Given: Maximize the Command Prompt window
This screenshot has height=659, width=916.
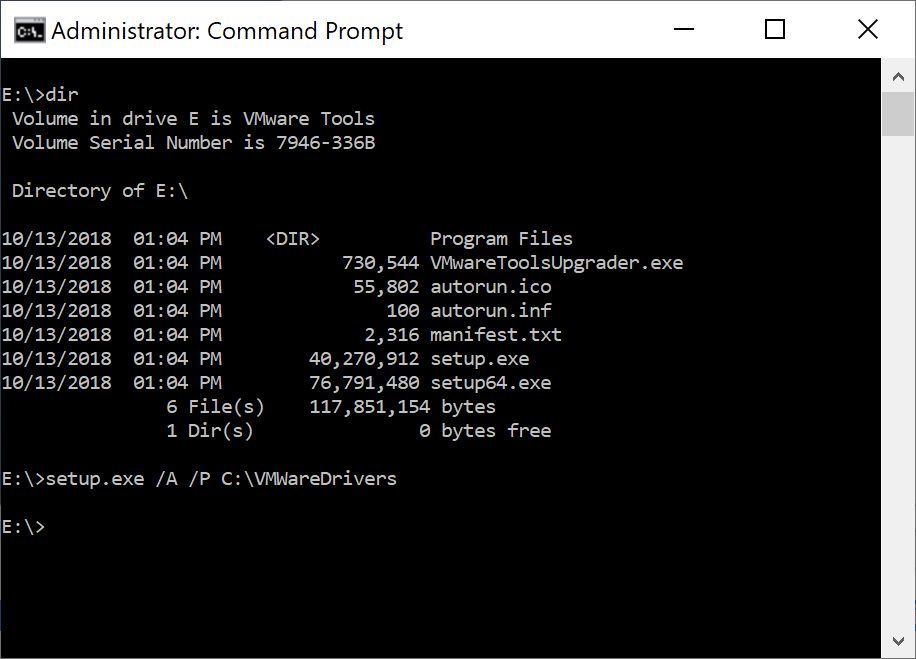Looking at the screenshot, I should tap(775, 29).
